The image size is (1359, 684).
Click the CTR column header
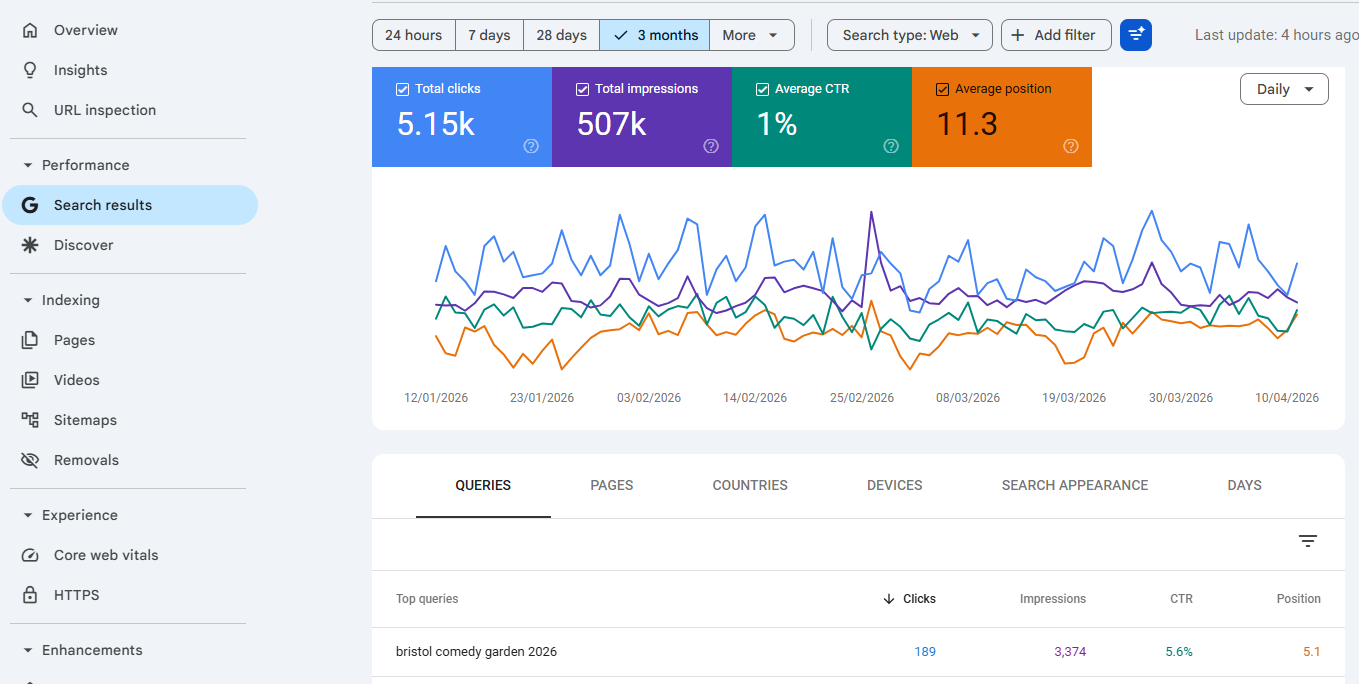tap(1181, 599)
